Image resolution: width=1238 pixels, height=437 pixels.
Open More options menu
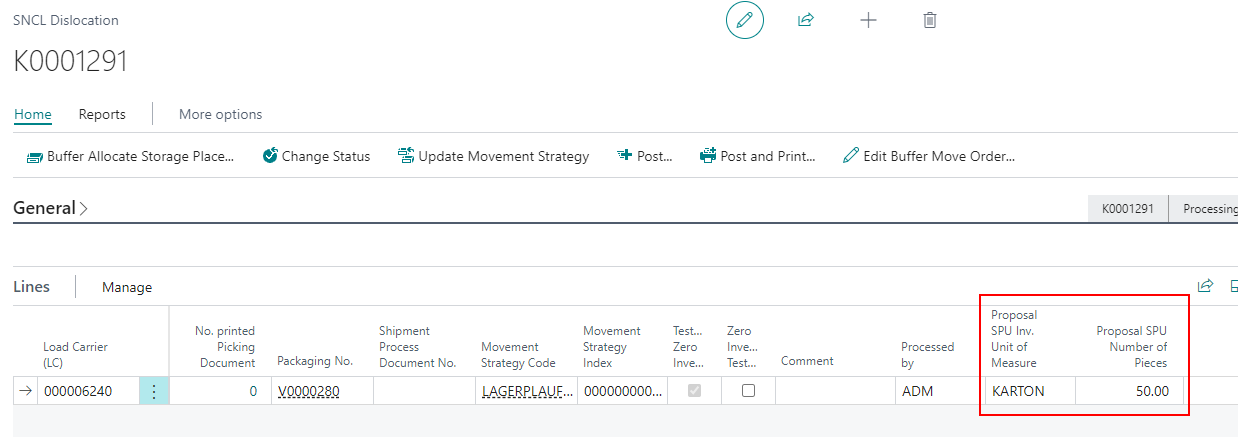pyautogui.click(x=220, y=114)
